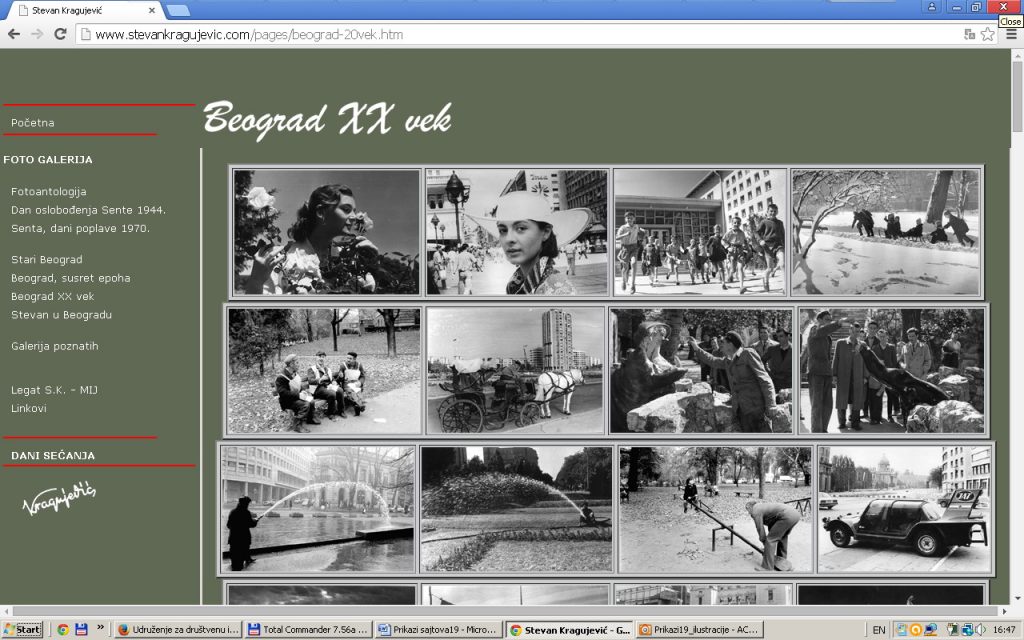Click the browser back arrow
Image resolution: width=1024 pixels, height=640 pixels.
pos(14,34)
